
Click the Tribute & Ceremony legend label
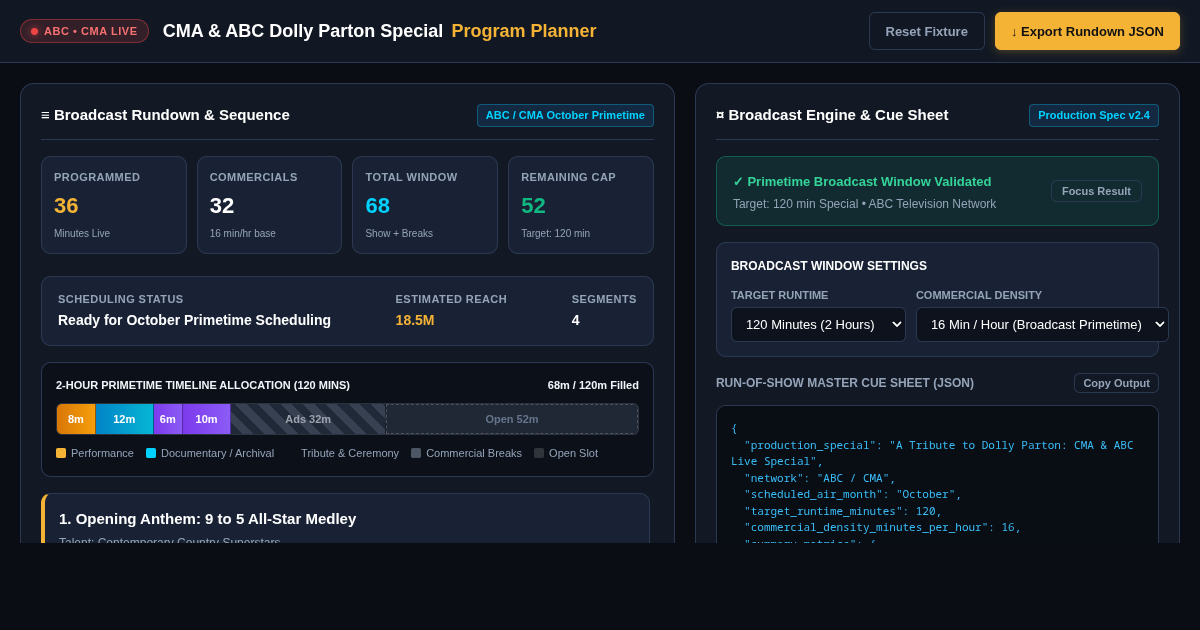pos(350,453)
